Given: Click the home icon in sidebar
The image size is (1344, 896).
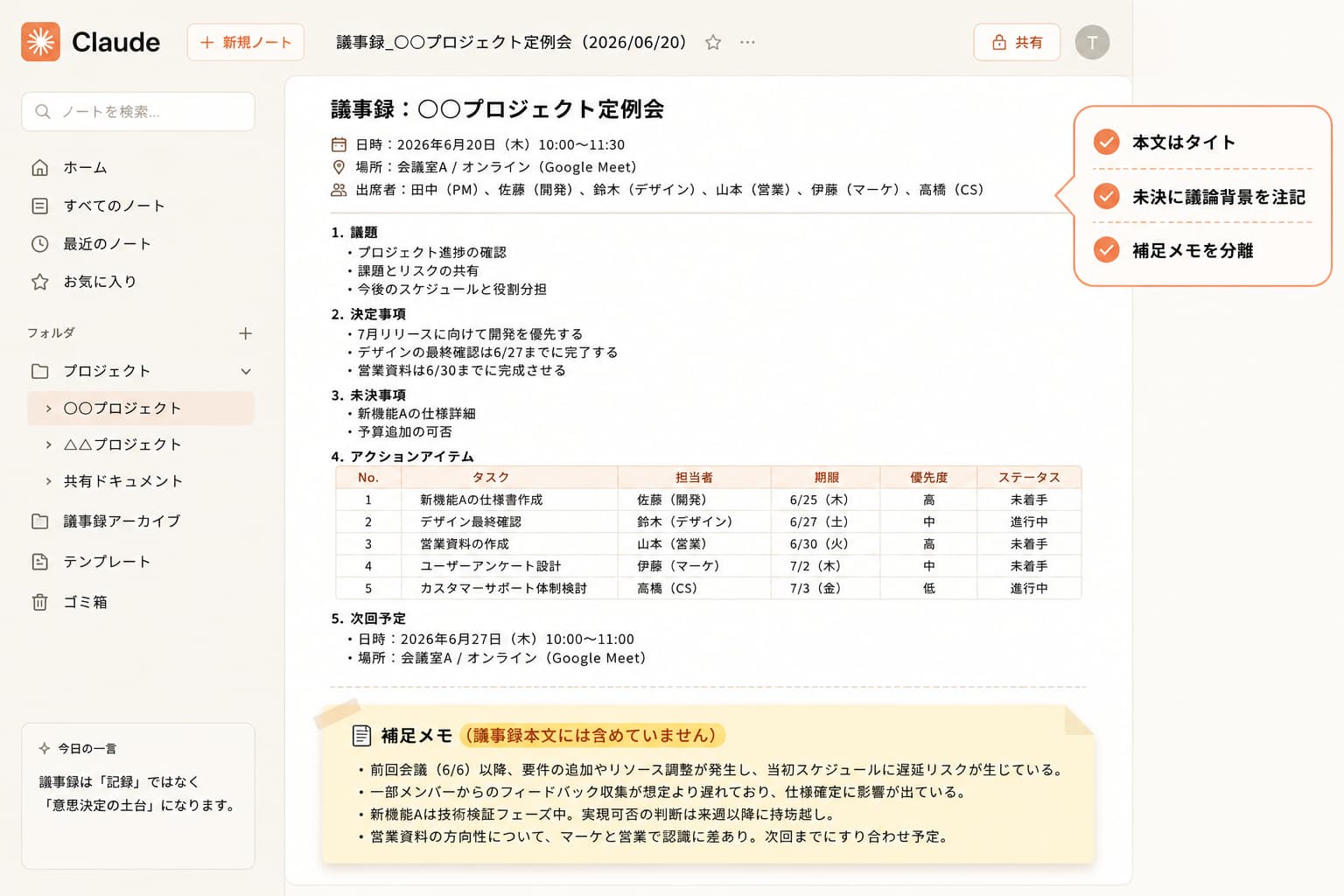Looking at the screenshot, I should 40,167.
